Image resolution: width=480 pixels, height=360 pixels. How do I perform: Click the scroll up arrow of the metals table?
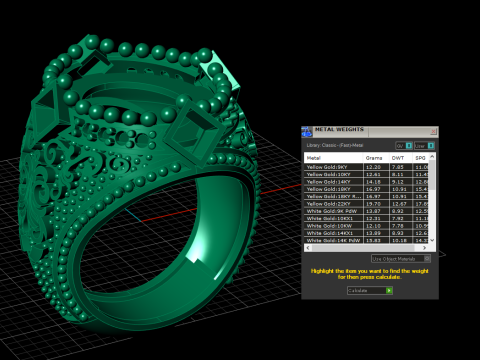[432, 156]
